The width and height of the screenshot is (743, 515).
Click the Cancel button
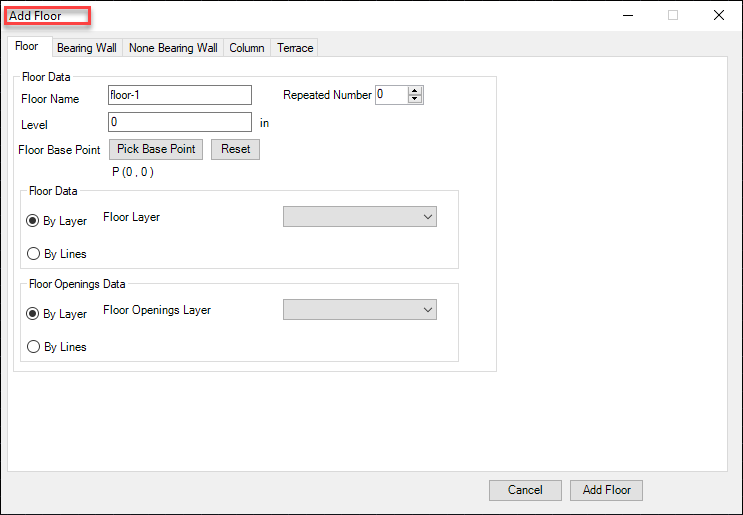pyautogui.click(x=525, y=490)
